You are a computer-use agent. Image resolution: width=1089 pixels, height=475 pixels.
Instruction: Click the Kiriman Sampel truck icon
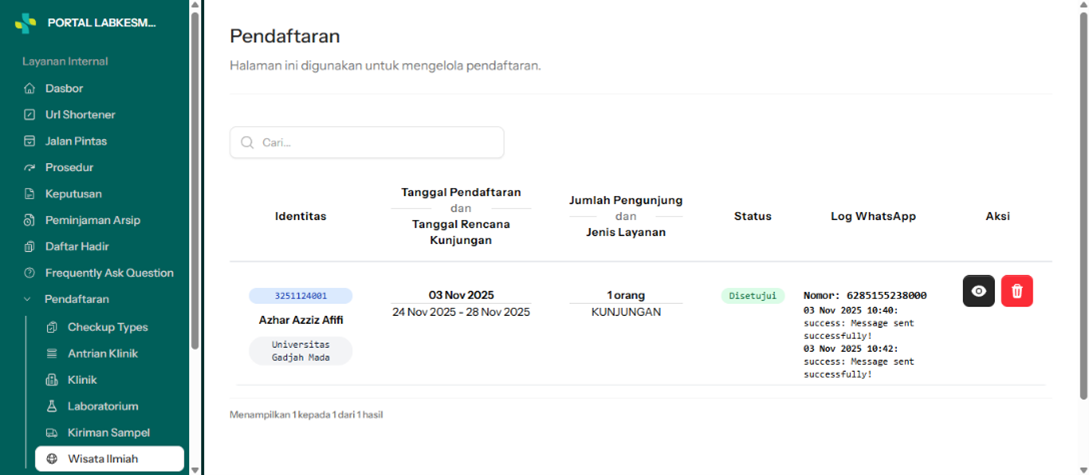click(51, 433)
